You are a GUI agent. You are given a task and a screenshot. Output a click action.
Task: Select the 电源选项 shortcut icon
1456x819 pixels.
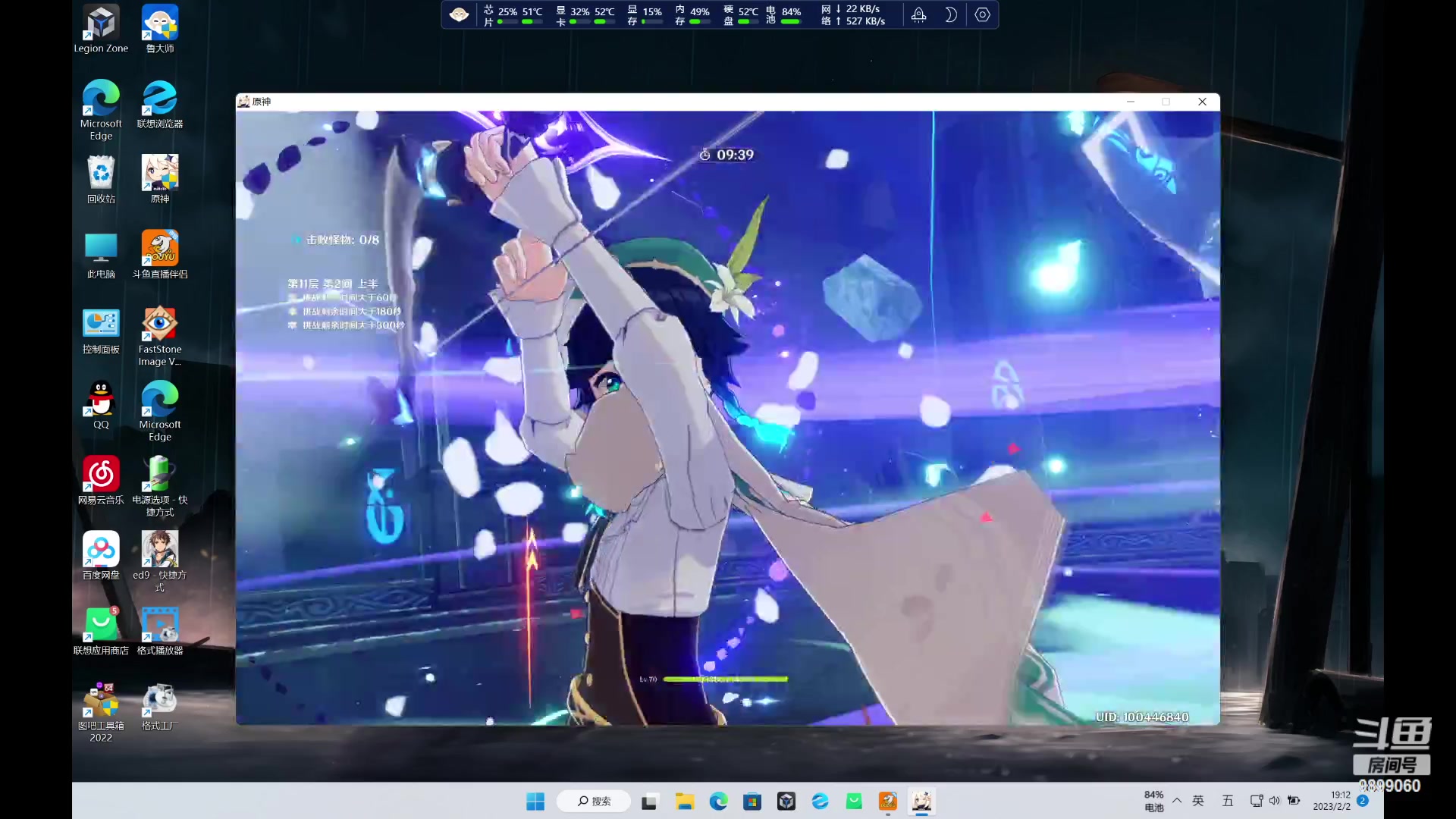click(160, 486)
